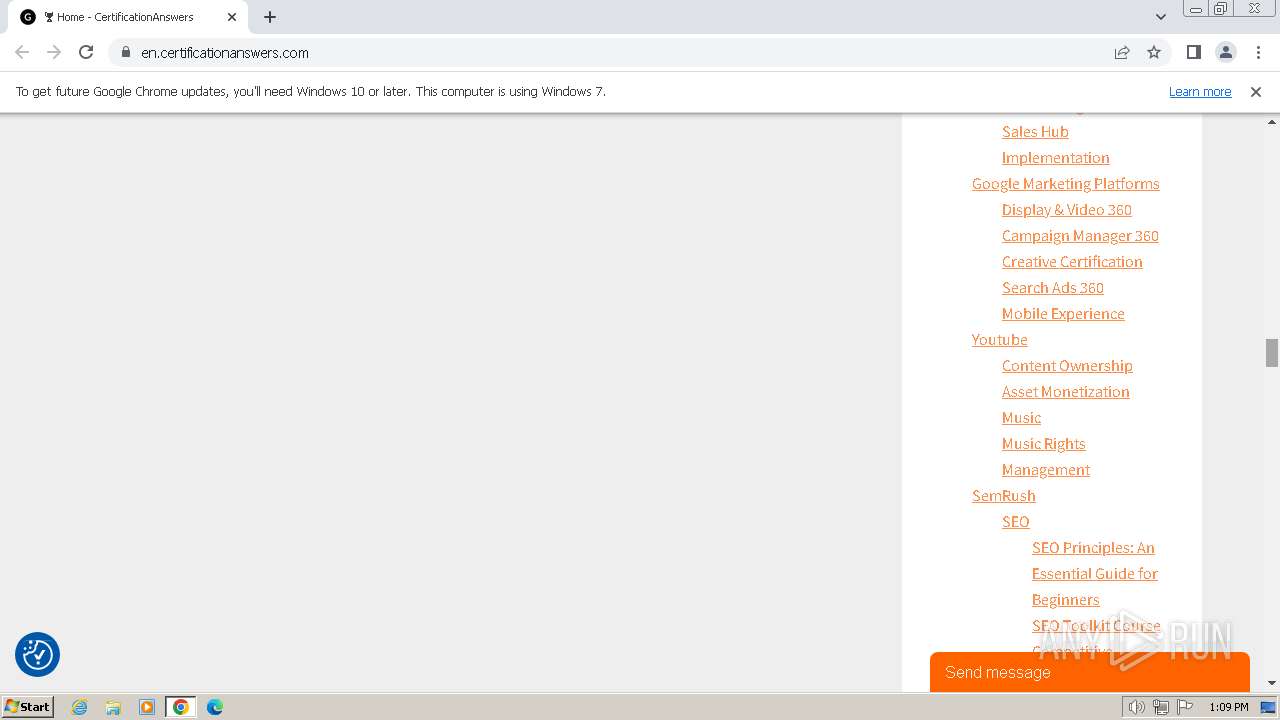Open the Send message chat widget
The image size is (1280, 720).
point(1090,672)
